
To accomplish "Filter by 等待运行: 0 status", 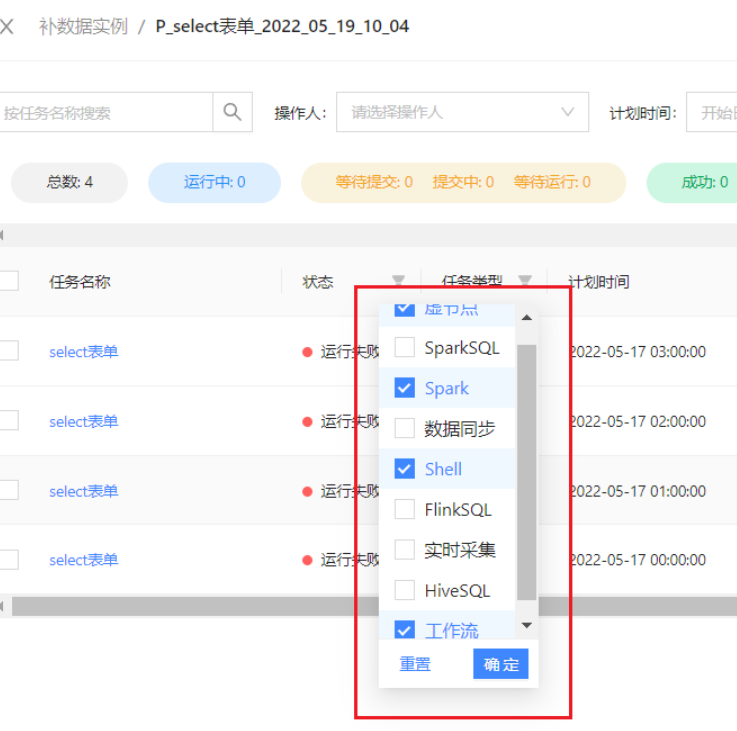I will [552, 182].
